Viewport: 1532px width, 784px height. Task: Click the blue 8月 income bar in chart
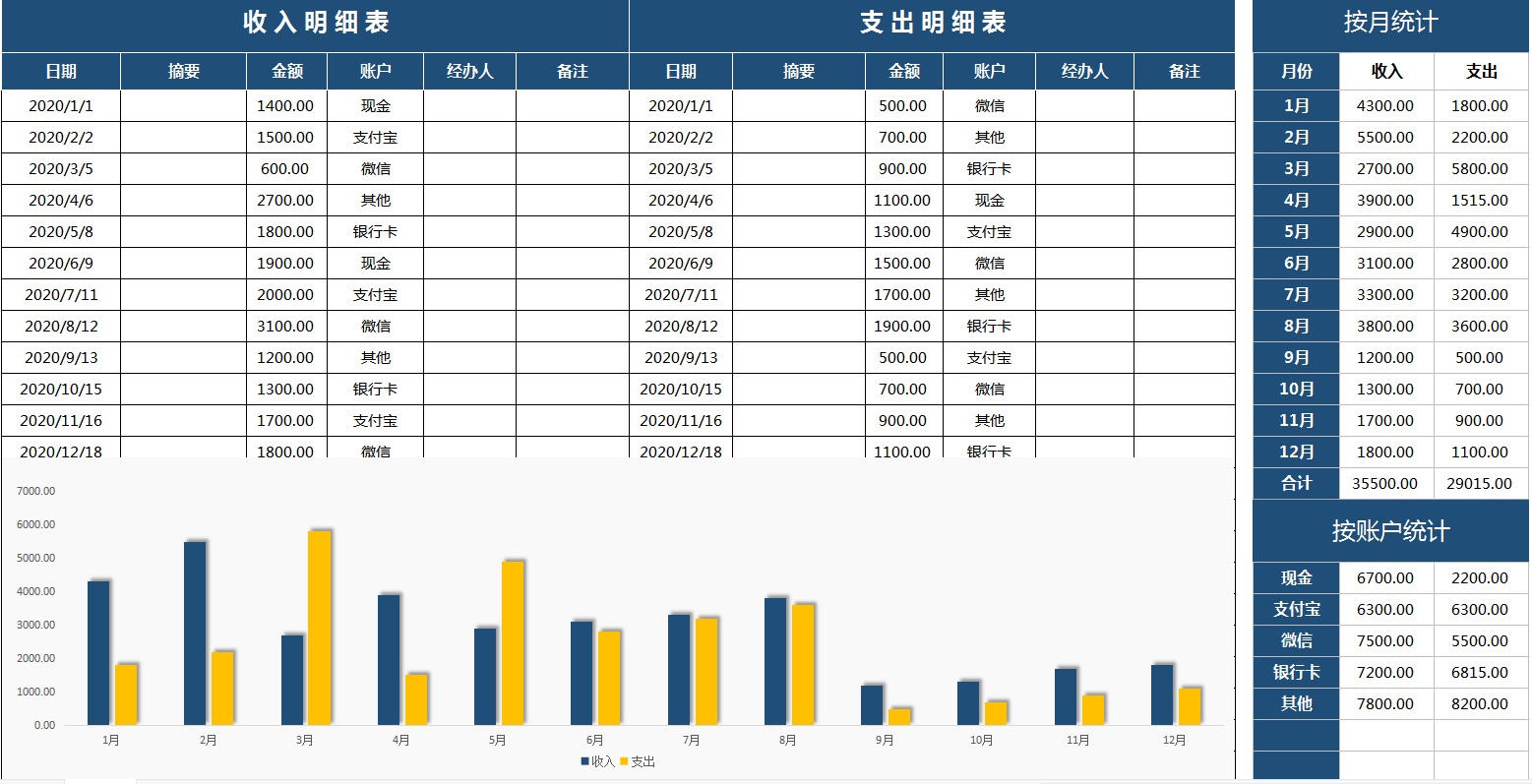tap(776, 661)
